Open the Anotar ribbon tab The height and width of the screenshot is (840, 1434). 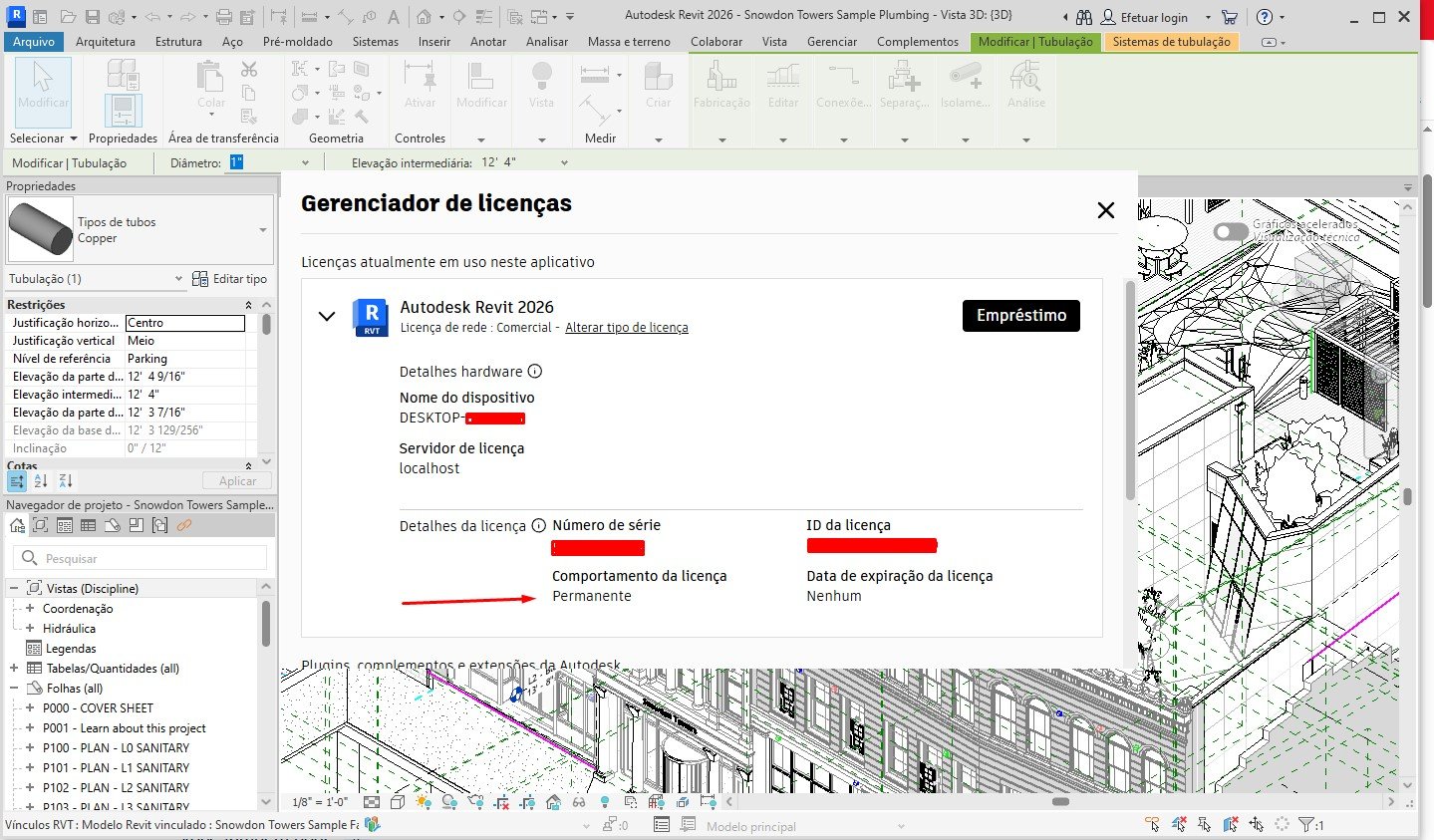(488, 42)
